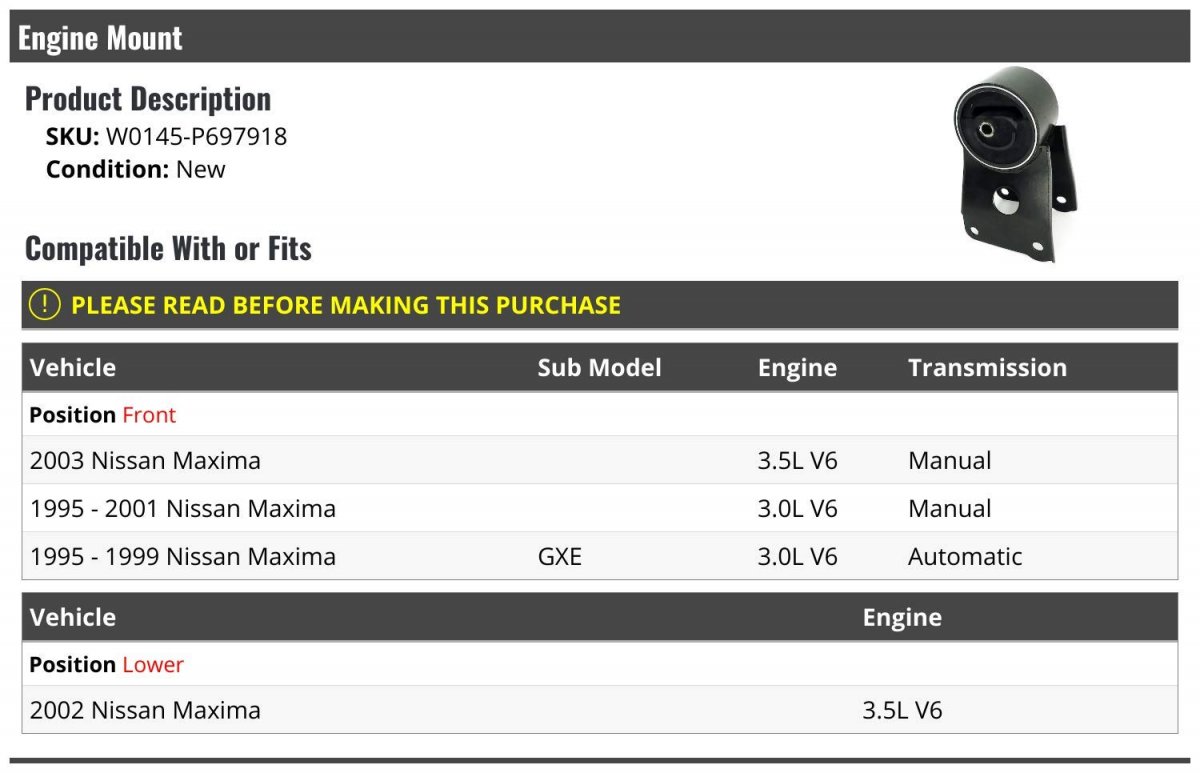Select the 1995 - 1999 Nissan Maxima row
Image resolution: width=1200 pixels, height=773 pixels.
tap(600, 557)
